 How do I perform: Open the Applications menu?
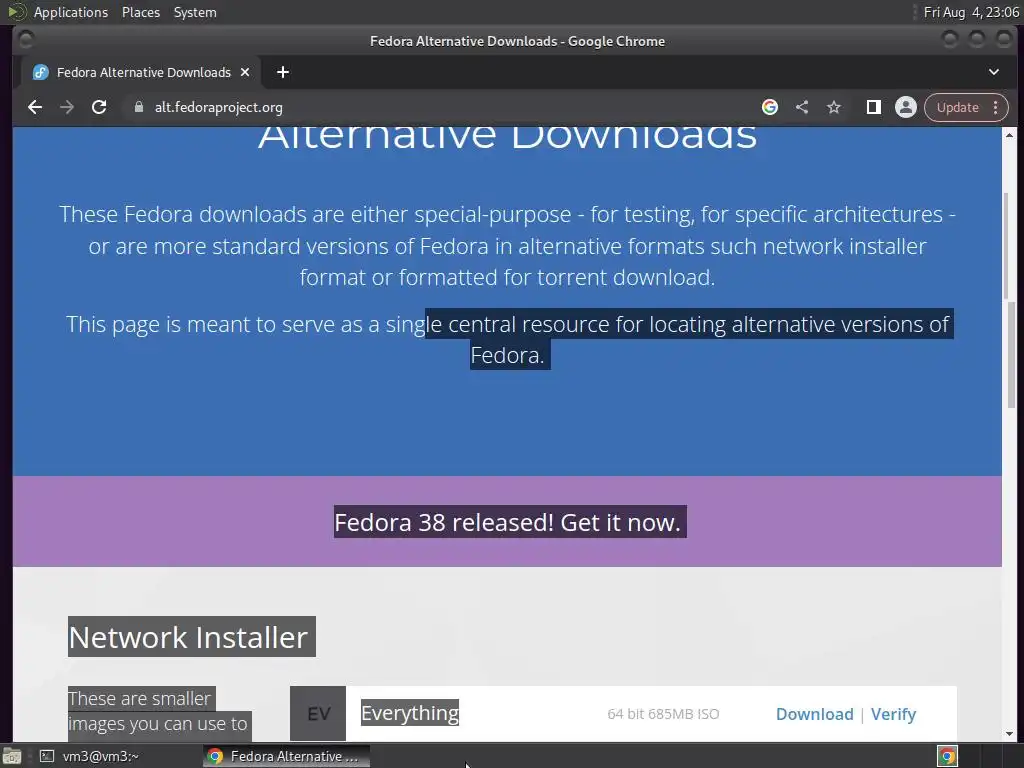click(x=71, y=12)
